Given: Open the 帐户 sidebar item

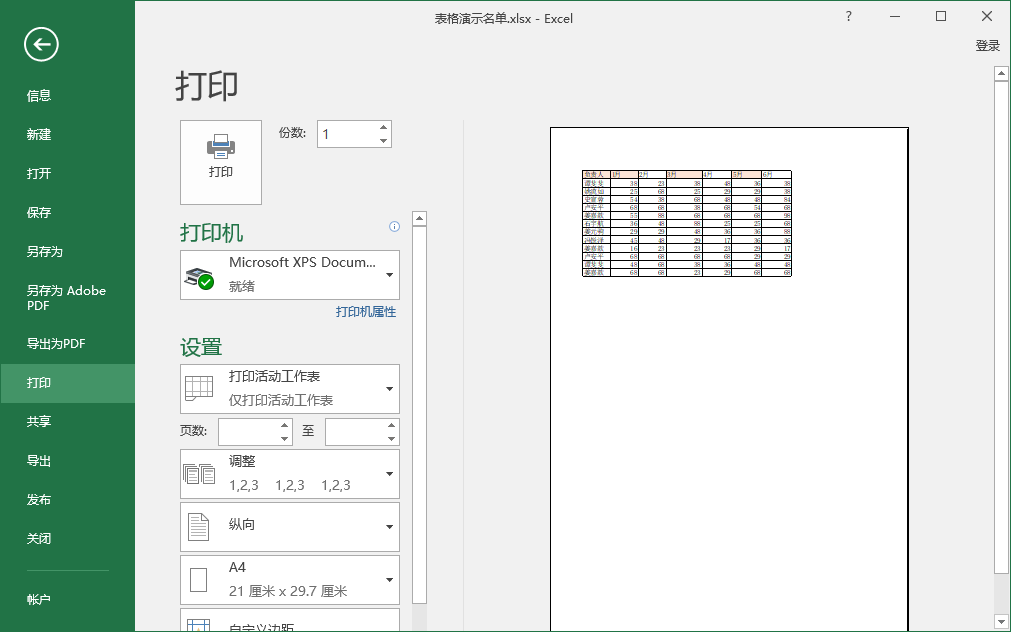Looking at the screenshot, I should (x=68, y=599).
